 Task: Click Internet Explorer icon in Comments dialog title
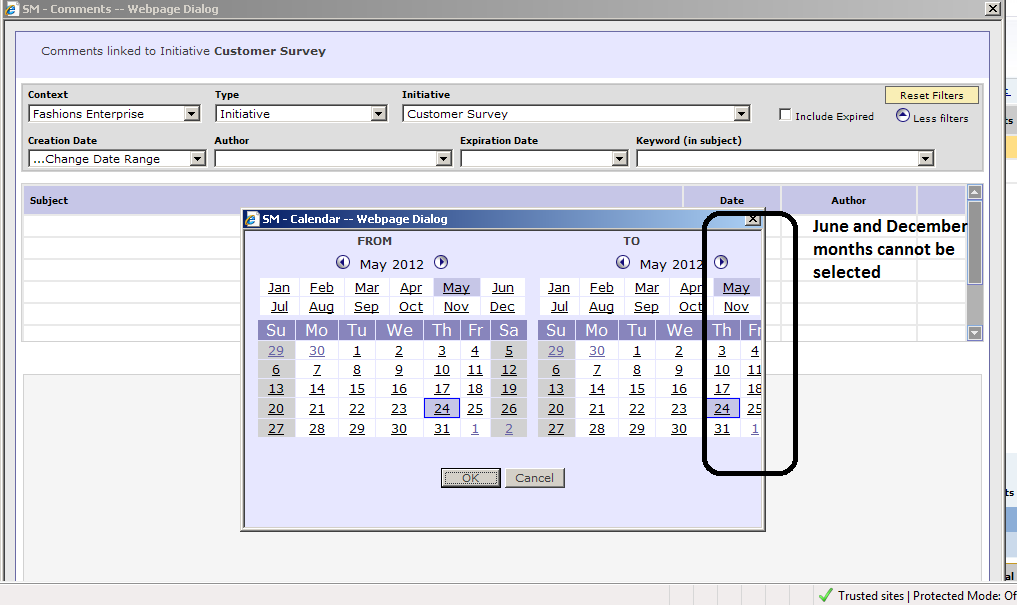[12, 8]
